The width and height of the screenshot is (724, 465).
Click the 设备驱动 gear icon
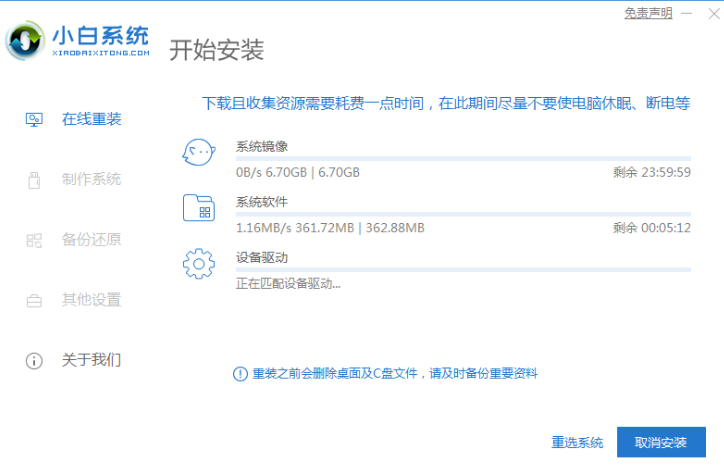198,264
